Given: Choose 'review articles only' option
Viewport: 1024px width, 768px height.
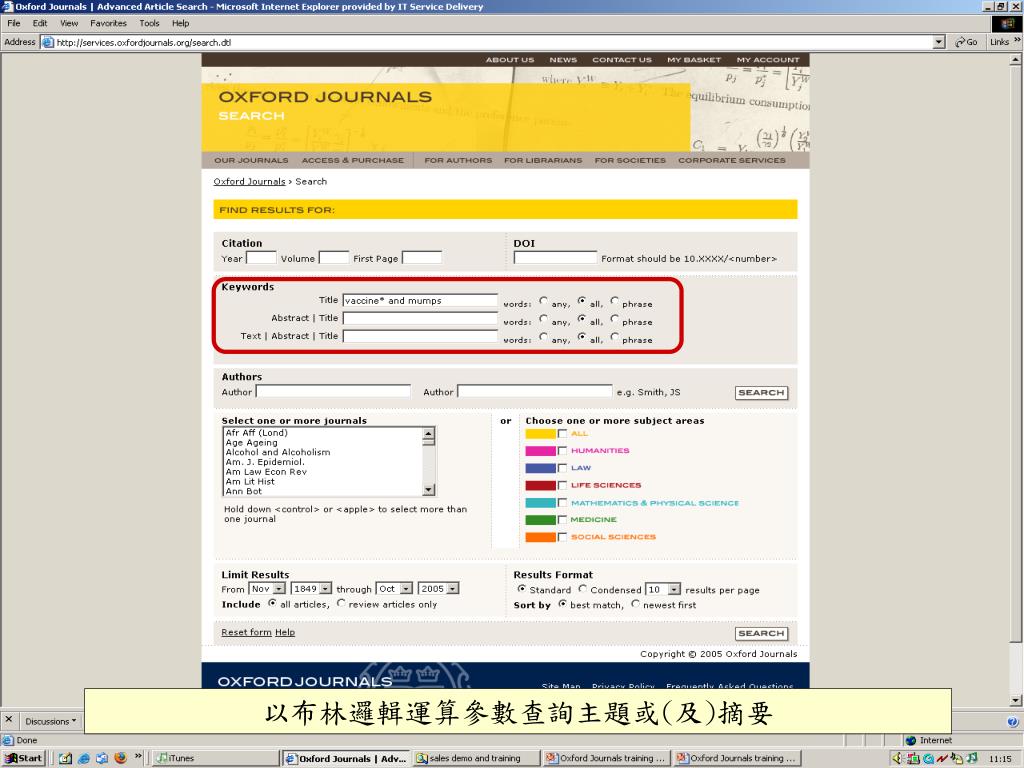Looking at the screenshot, I should (x=341, y=603).
